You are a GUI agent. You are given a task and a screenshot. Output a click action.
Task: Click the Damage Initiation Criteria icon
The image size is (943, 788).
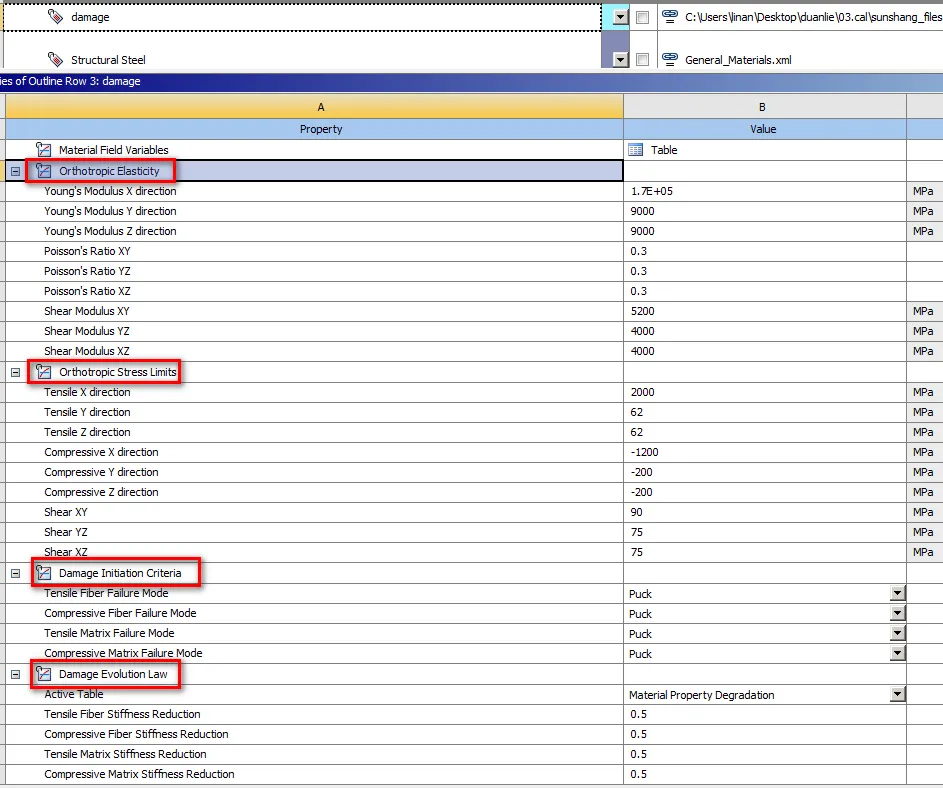click(44, 573)
